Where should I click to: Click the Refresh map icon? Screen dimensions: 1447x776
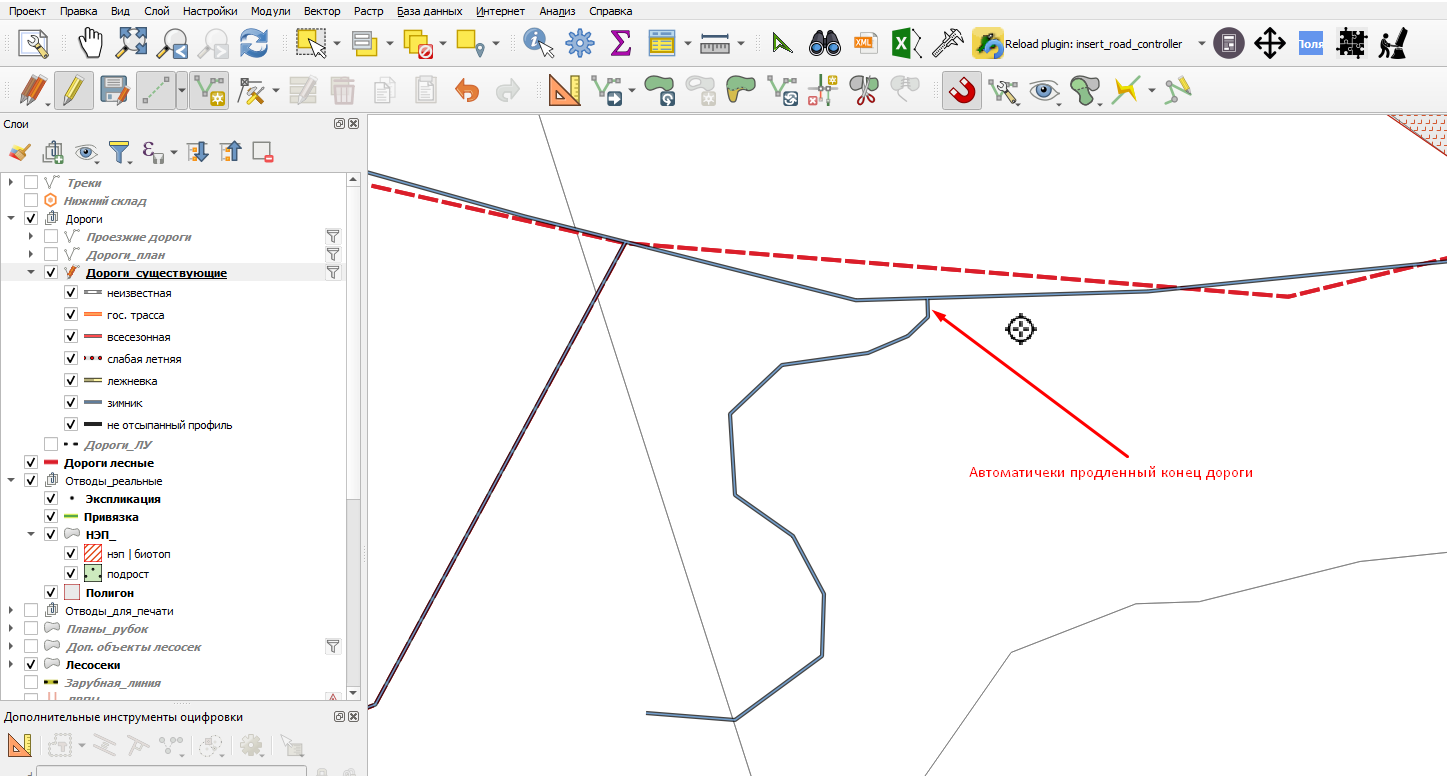coord(255,44)
